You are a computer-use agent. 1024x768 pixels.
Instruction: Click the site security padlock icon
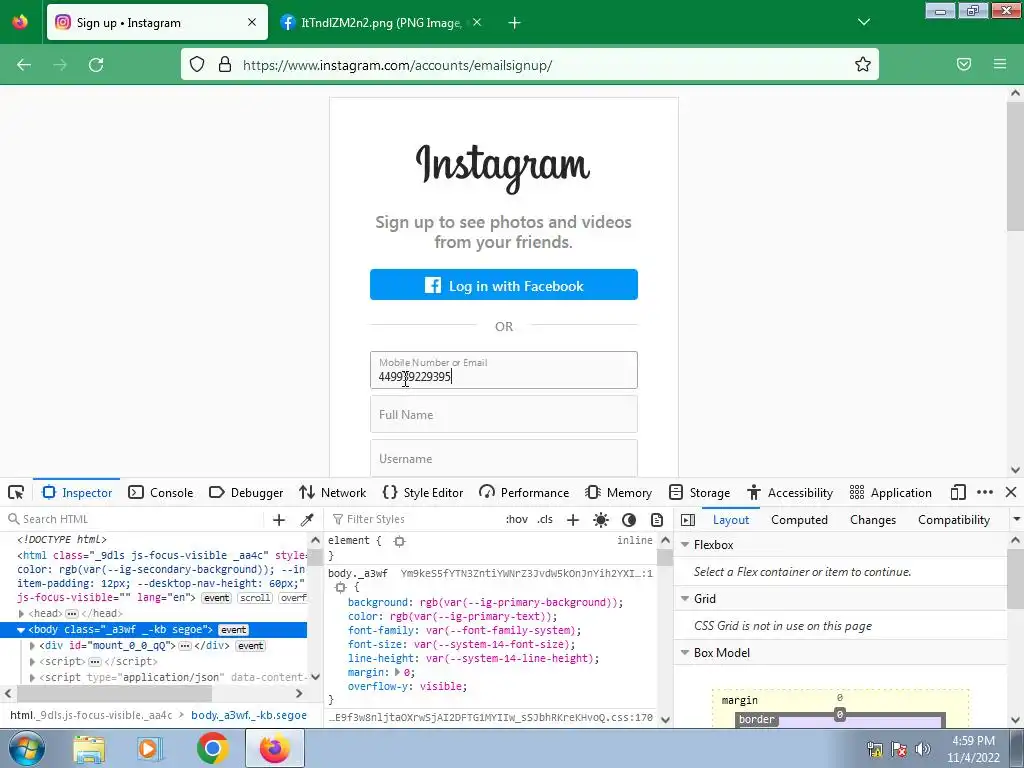(x=225, y=64)
